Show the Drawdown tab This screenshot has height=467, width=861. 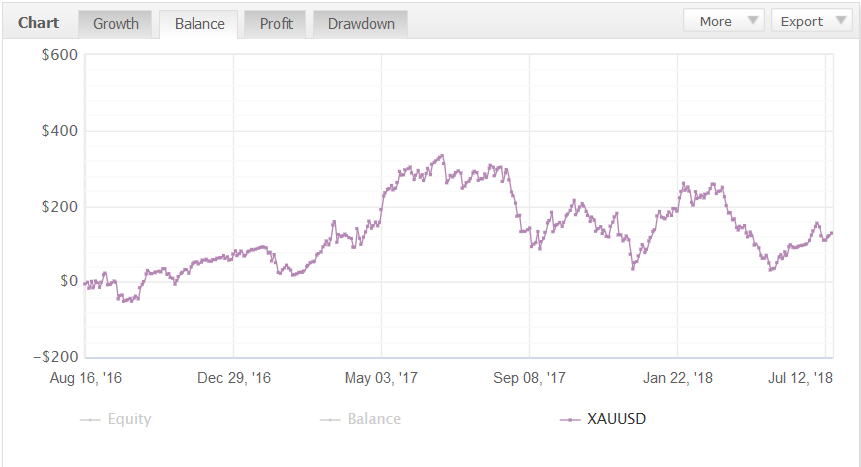coord(361,24)
